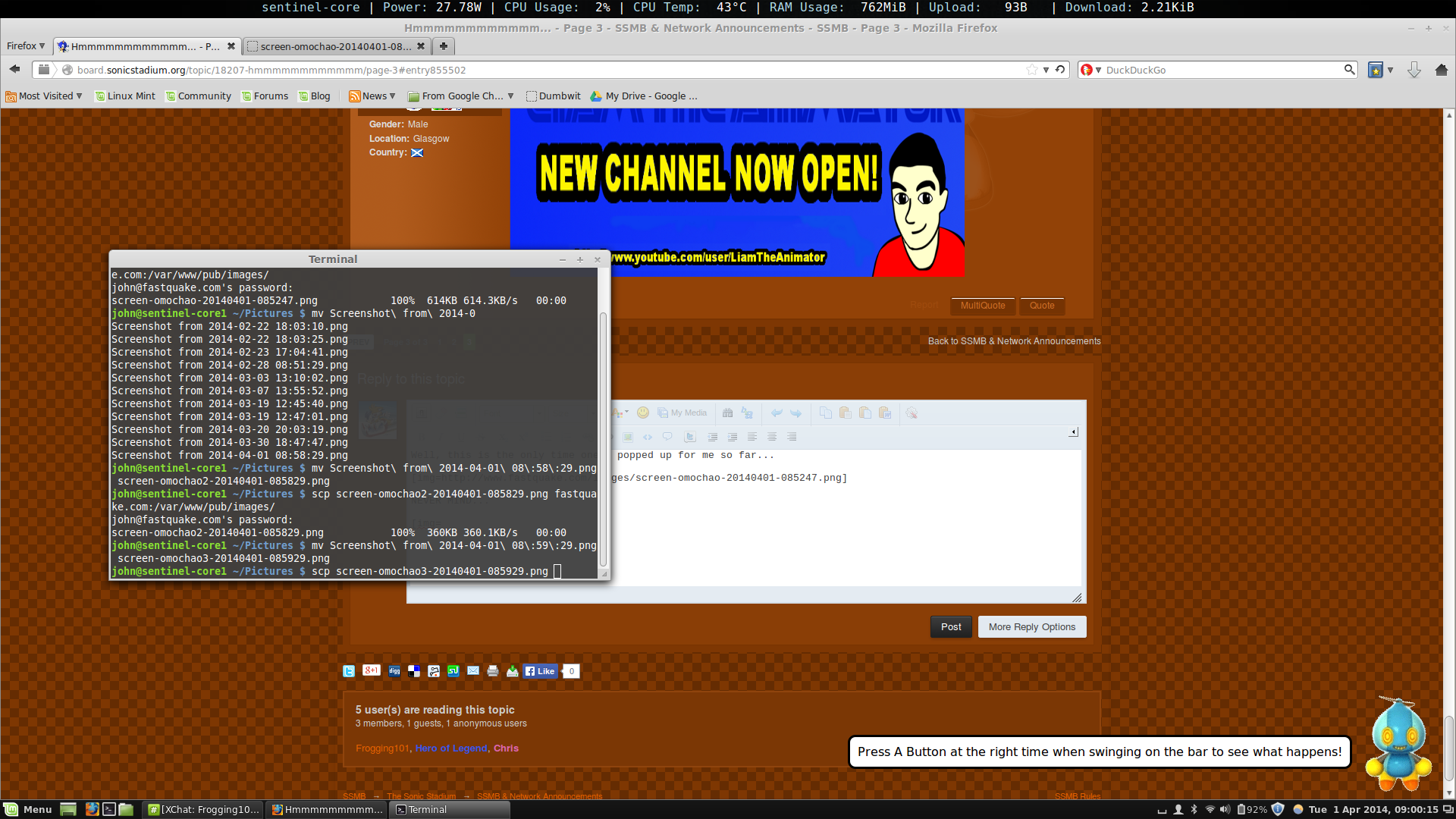Image resolution: width=1456 pixels, height=819 pixels.
Task: Align text left in reply editor
Action: click(x=752, y=437)
